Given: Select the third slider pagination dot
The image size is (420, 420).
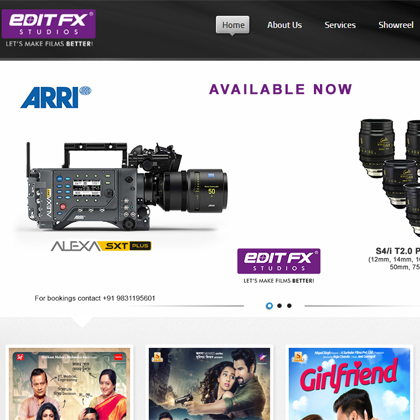Looking at the screenshot, I should [289, 306].
